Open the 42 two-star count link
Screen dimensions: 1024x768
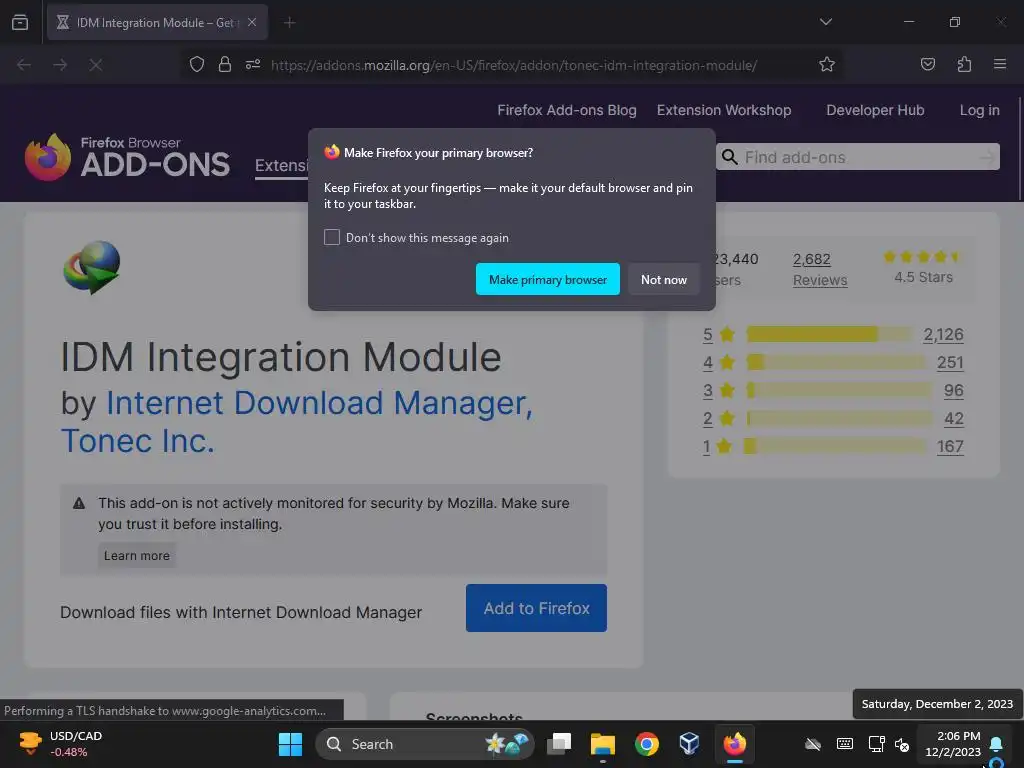click(x=953, y=419)
